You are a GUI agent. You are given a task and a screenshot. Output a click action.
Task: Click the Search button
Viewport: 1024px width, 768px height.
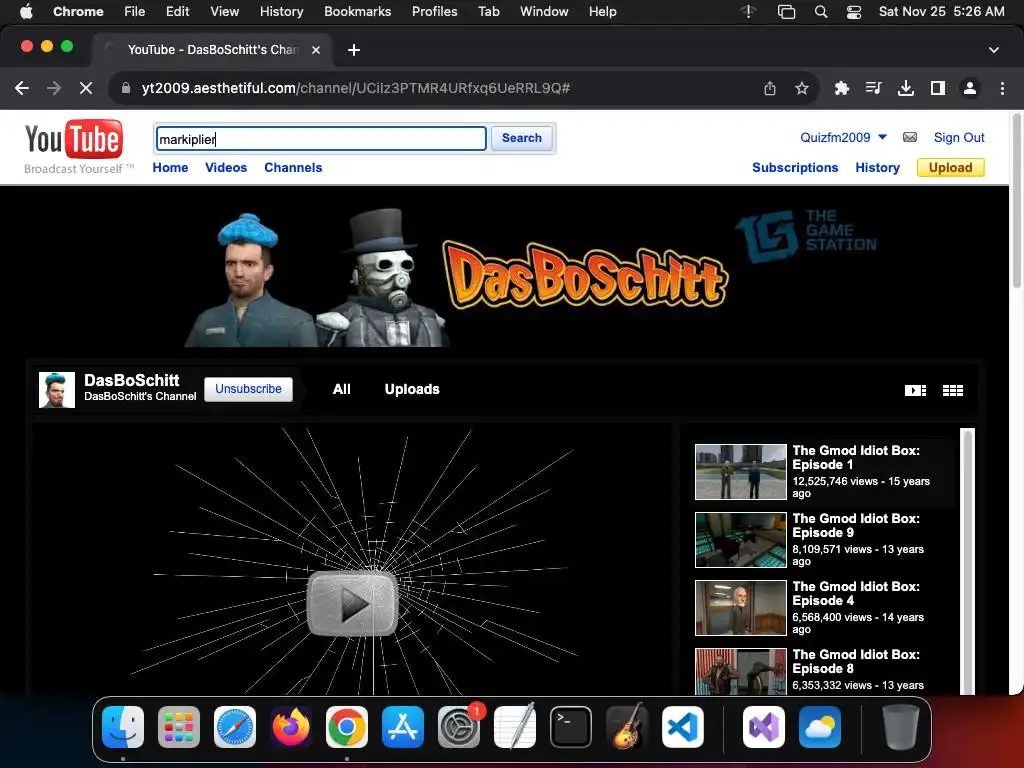(x=522, y=138)
